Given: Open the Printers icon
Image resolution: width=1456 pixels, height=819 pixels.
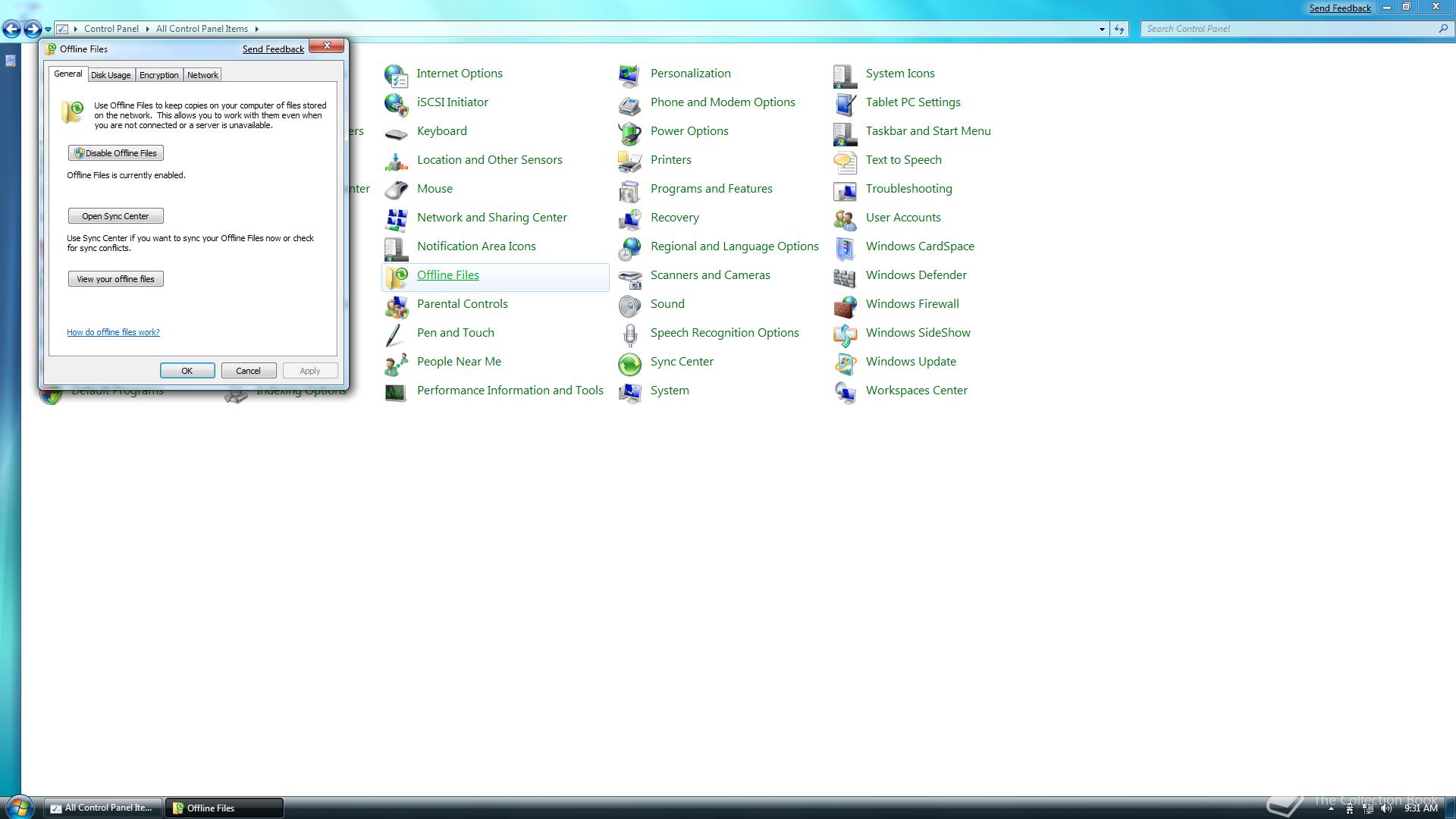Looking at the screenshot, I should pyautogui.click(x=629, y=161).
